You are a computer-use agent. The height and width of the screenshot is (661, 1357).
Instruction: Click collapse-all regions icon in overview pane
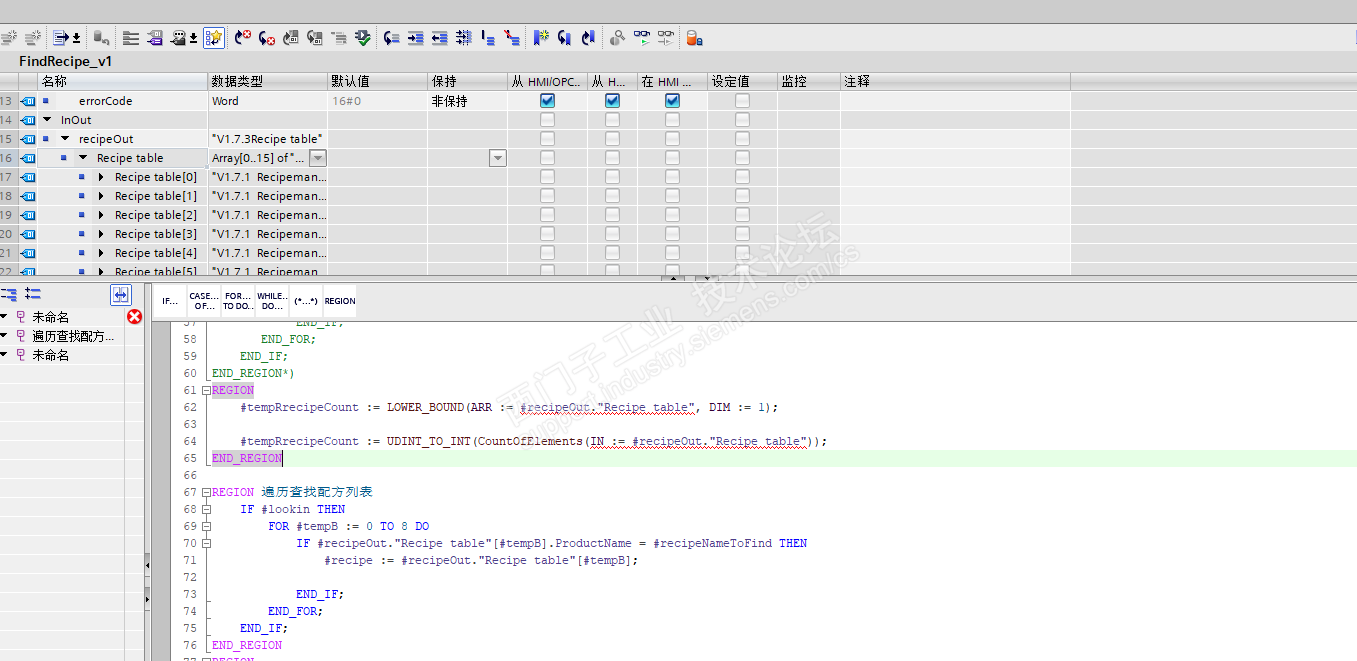pyautogui.click(x=9, y=294)
